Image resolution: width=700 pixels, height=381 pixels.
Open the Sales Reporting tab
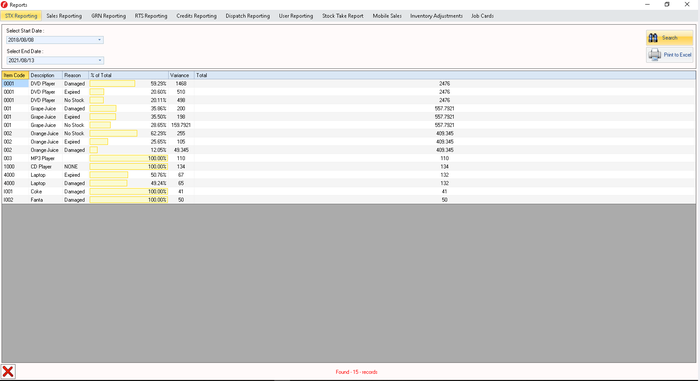point(64,16)
